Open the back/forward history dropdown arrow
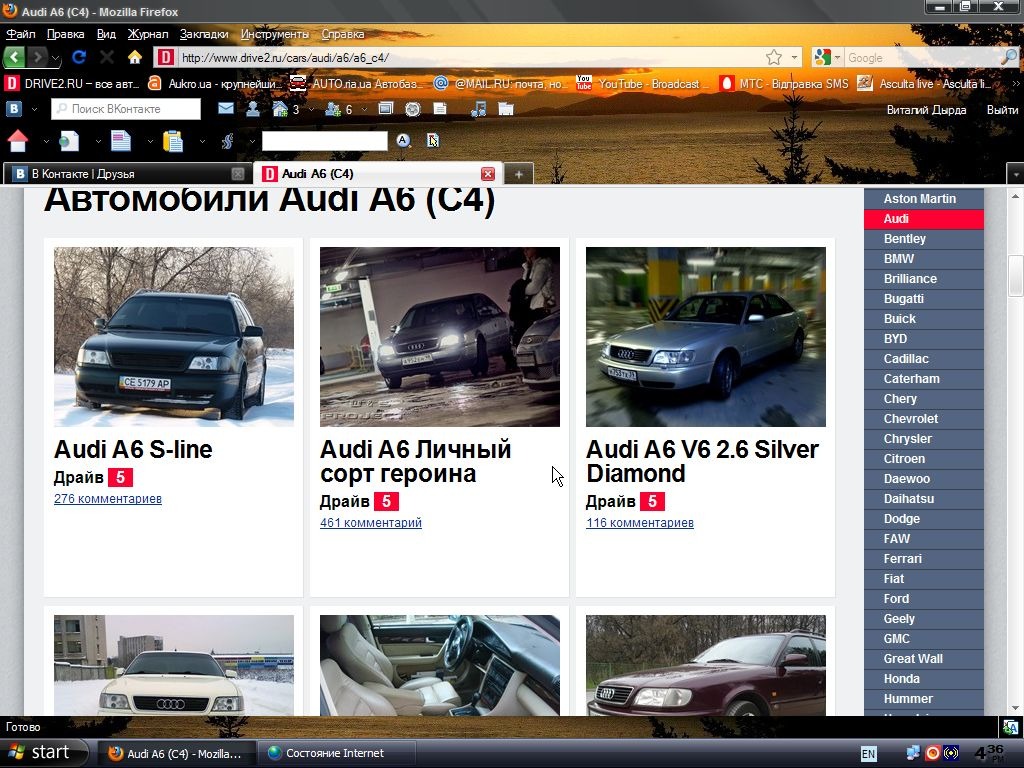The width and height of the screenshot is (1024, 768). pos(56,58)
